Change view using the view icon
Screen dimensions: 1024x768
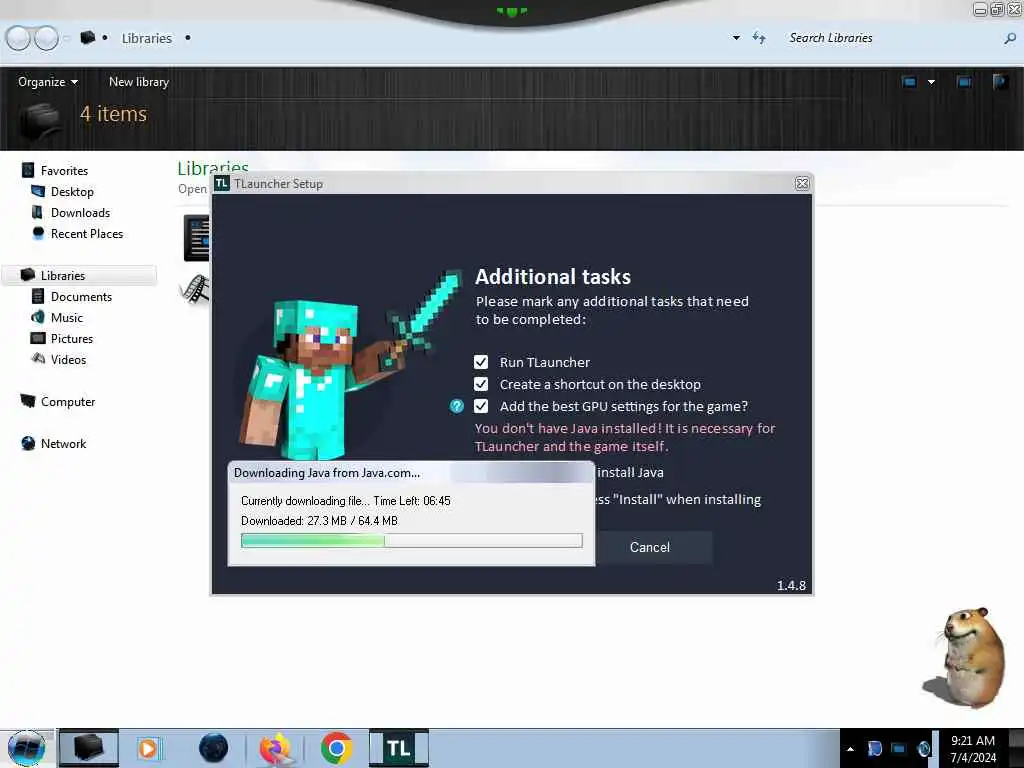(909, 82)
